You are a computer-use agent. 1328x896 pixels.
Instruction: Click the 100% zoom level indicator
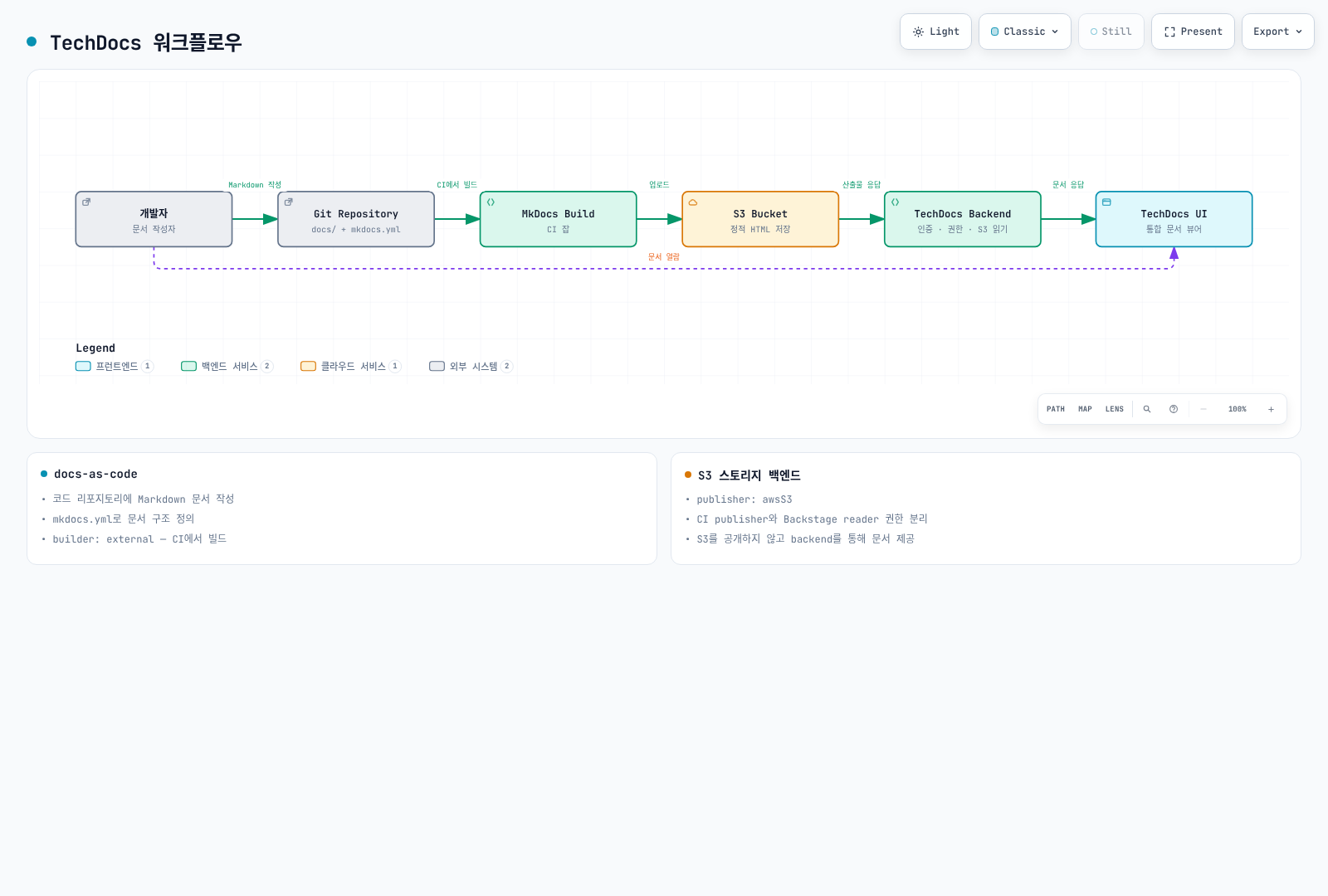tap(1238, 409)
